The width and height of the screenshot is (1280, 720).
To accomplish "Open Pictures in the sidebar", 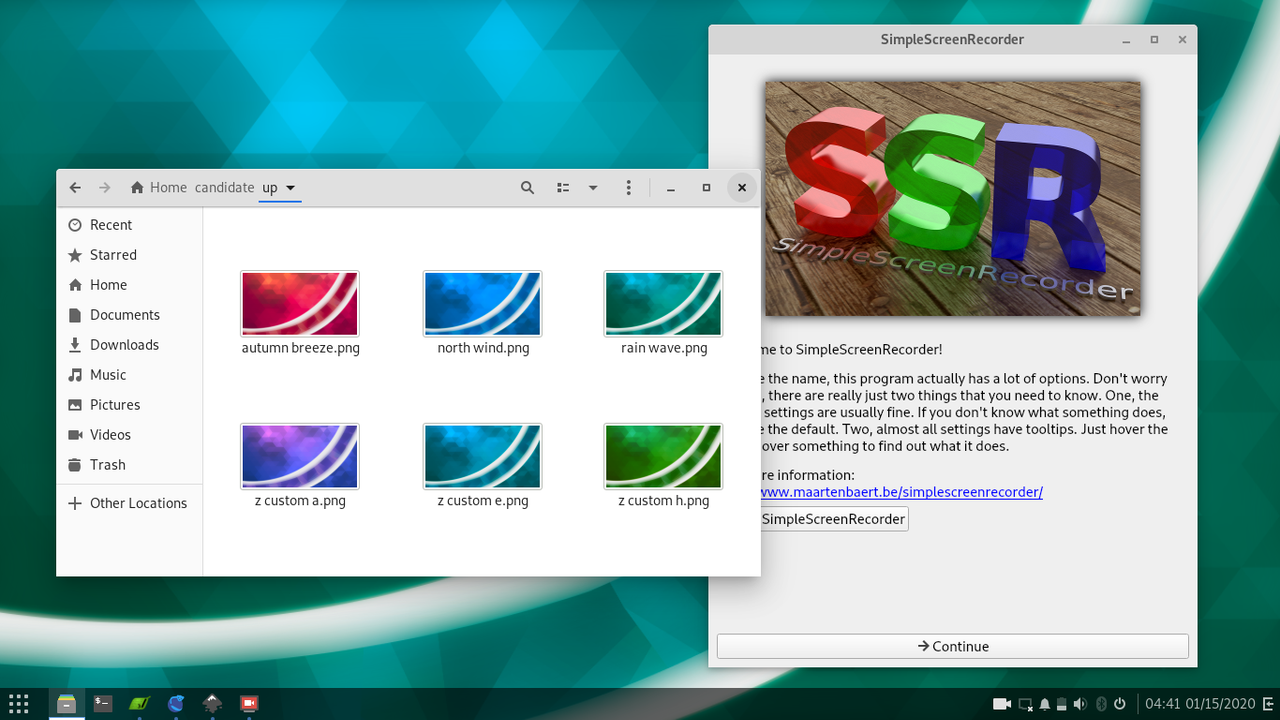I will [x=129, y=405].
